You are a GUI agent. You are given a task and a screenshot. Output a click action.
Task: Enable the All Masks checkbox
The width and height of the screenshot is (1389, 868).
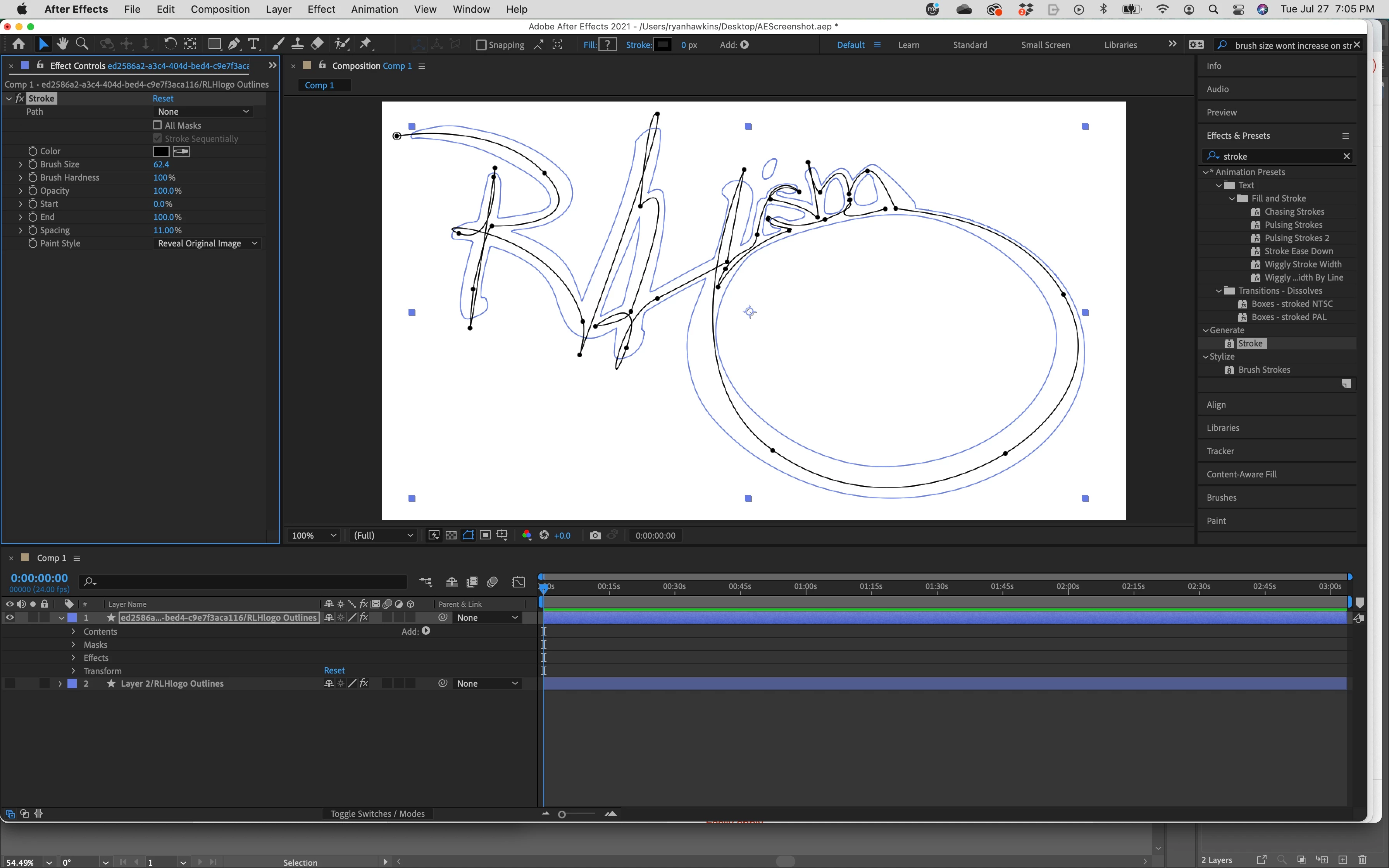(x=157, y=125)
